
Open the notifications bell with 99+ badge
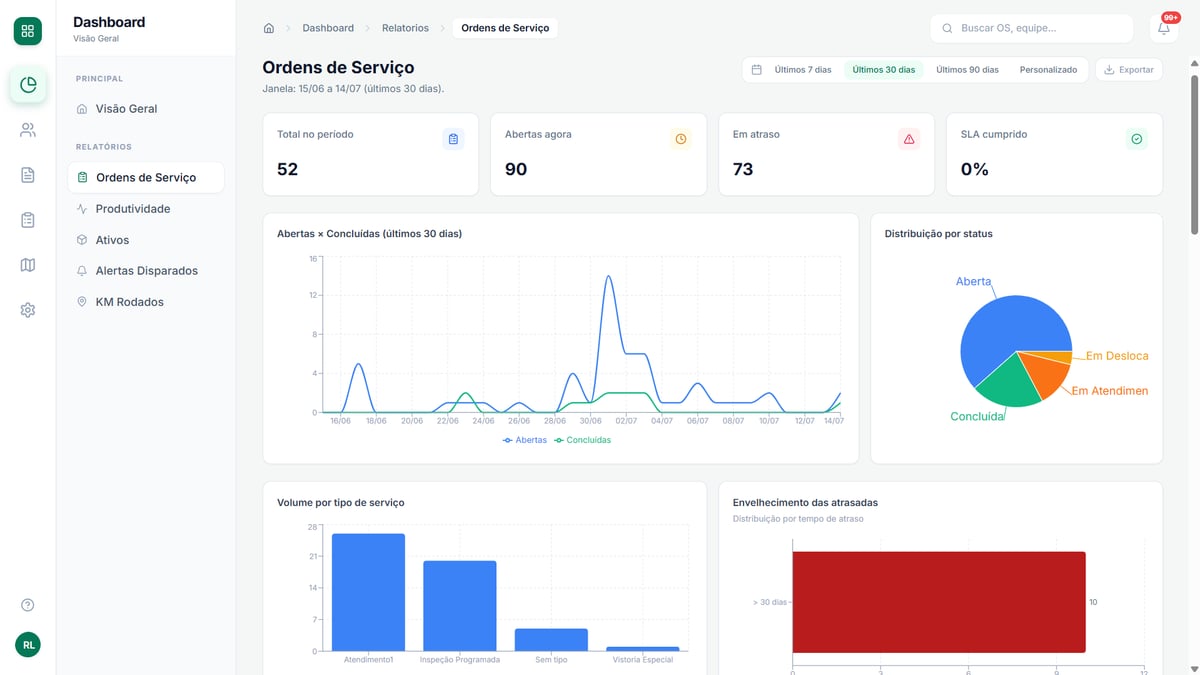click(x=1164, y=28)
